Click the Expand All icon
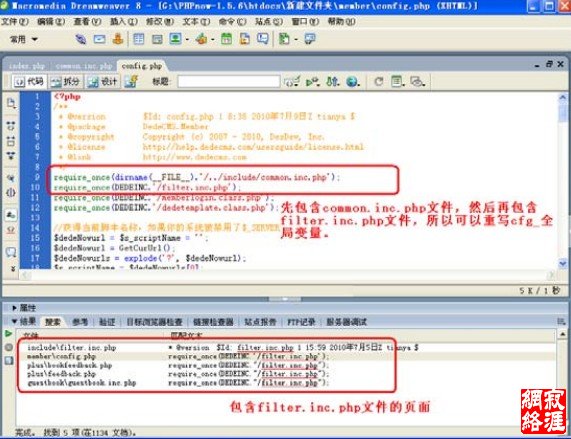 click(x=11, y=156)
